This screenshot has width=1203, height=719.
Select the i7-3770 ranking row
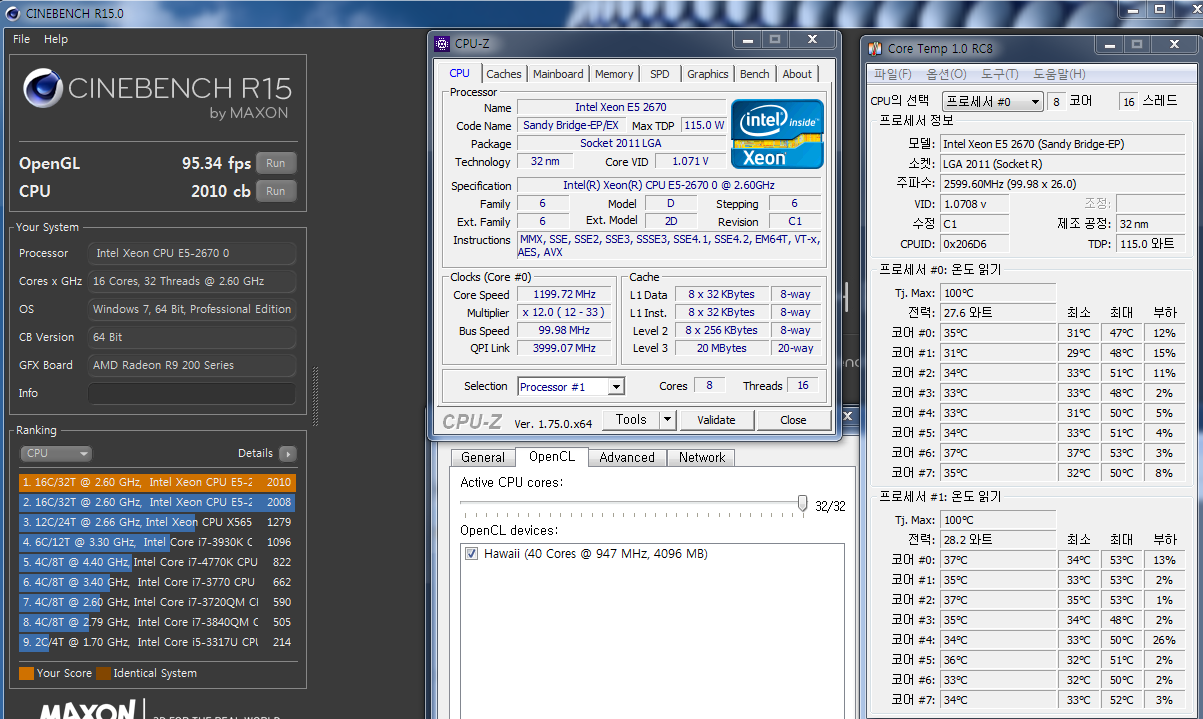point(158,582)
